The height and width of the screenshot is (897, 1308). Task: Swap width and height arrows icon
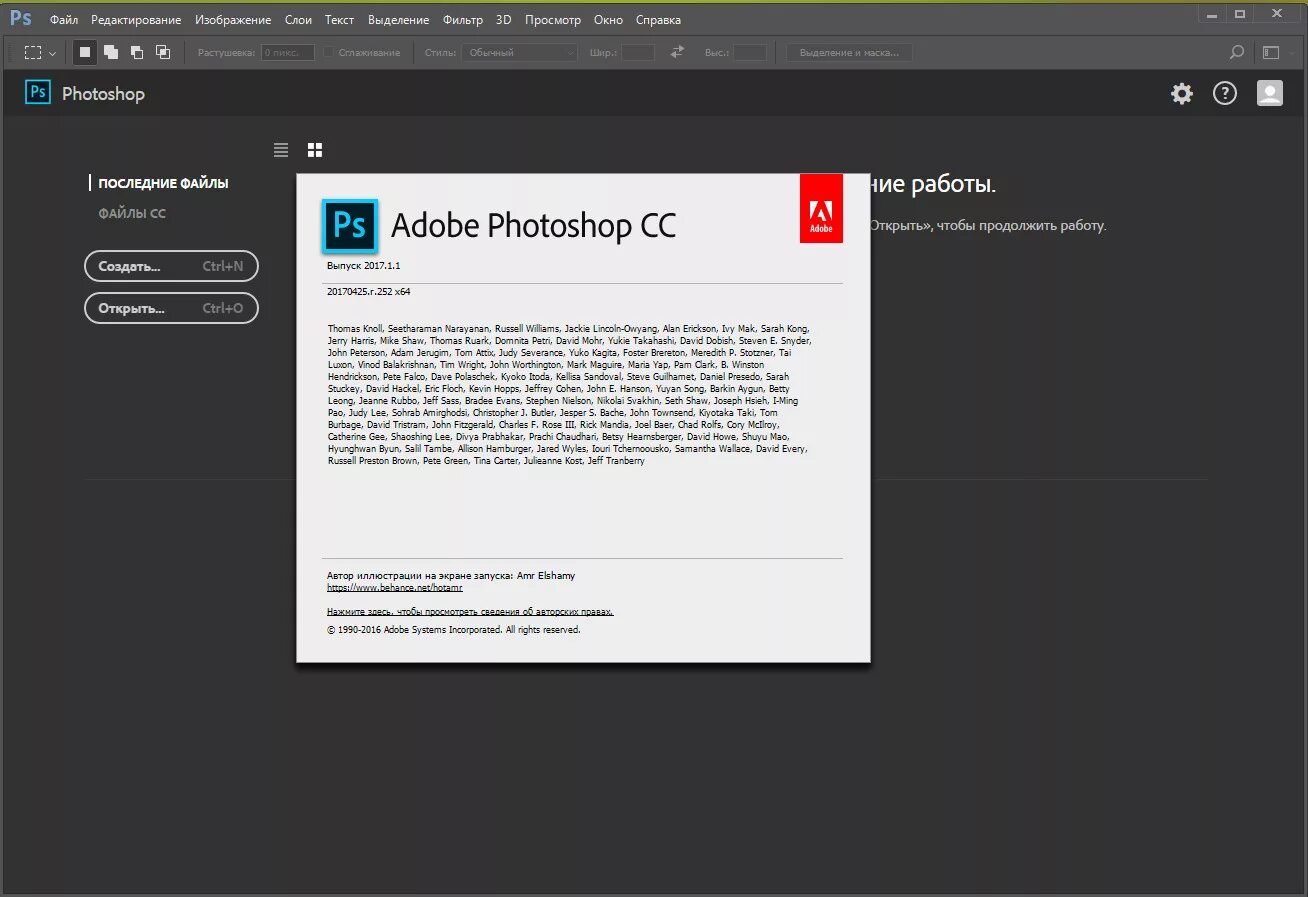[x=677, y=52]
